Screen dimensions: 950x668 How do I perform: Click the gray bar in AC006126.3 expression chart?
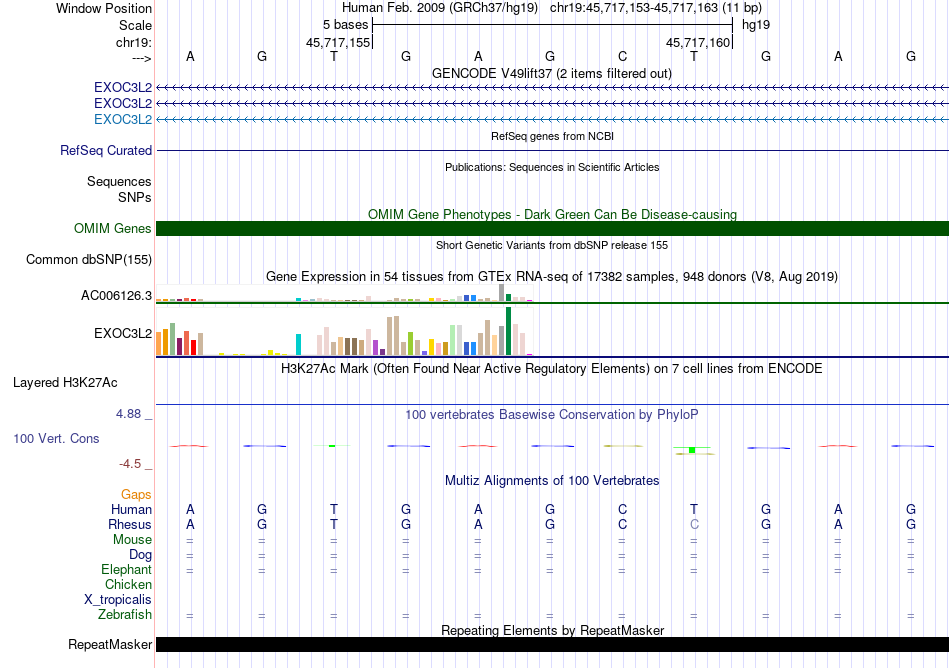501,293
